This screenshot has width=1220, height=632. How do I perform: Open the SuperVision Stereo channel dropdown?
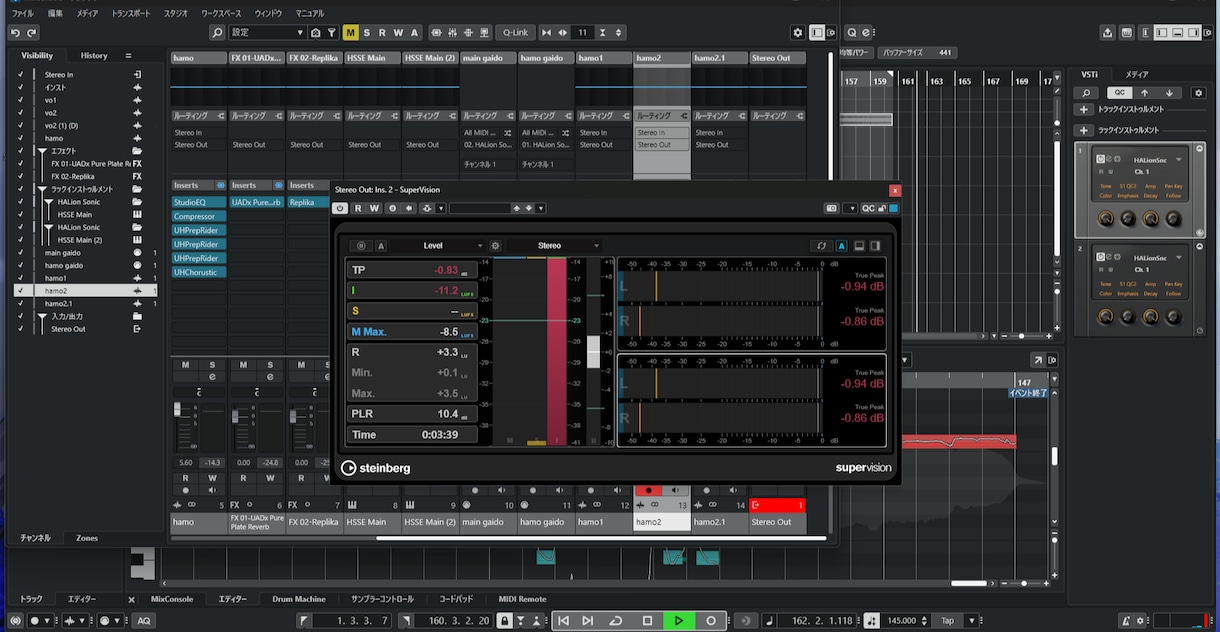[555, 245]
